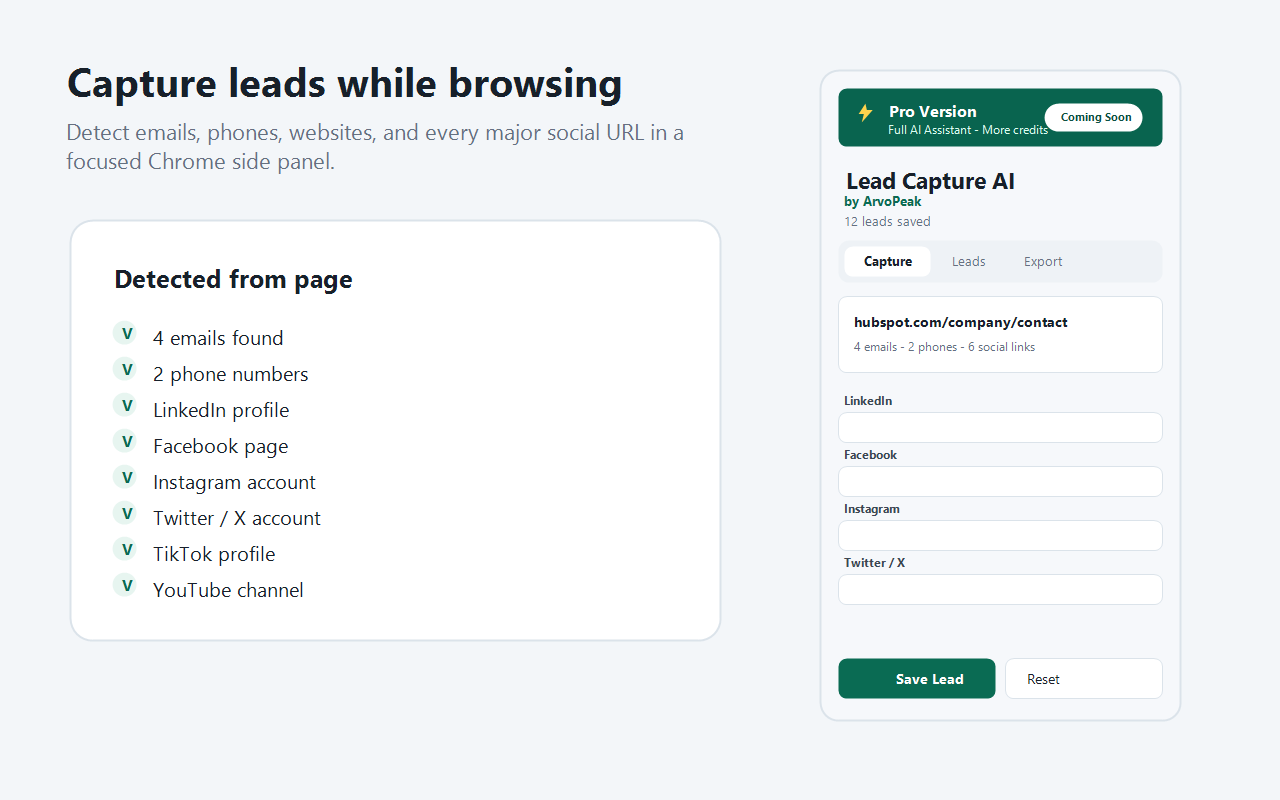Click the lightning bolt Pro Version icon
The width and height of the screenshot is (1280, 800).
866,113
